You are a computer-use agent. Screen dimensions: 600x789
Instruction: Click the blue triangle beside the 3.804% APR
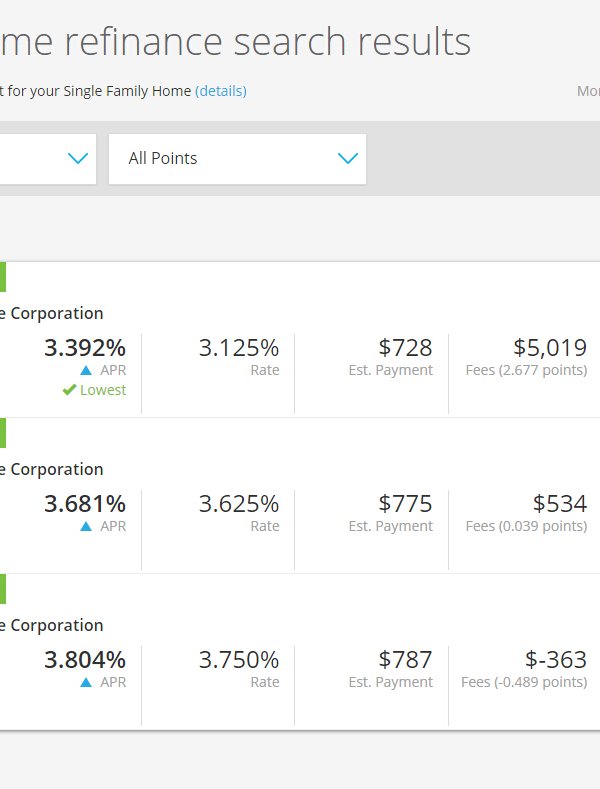point(86,682)
